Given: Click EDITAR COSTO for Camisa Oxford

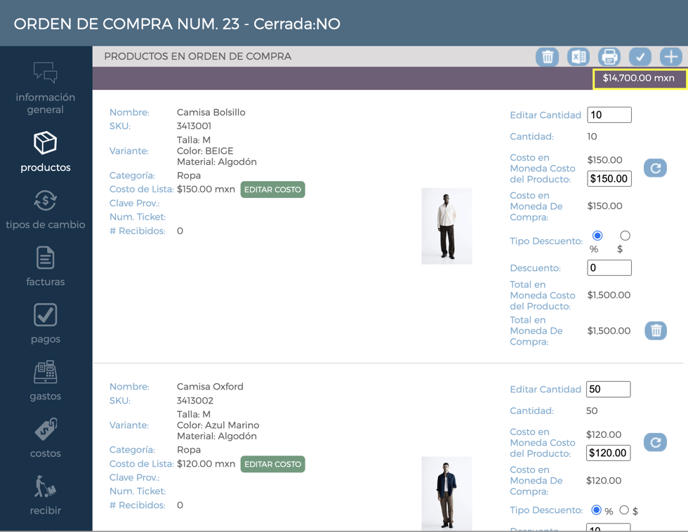Looking at the screenshot, I should tap(272, 464).
